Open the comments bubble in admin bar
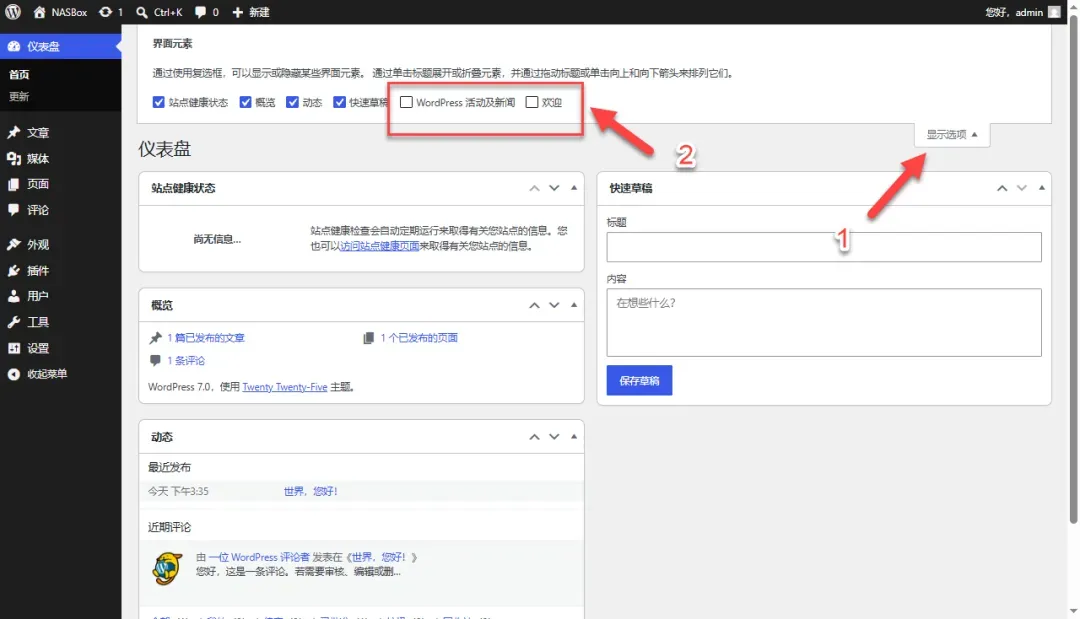 [x=200, y=12]
